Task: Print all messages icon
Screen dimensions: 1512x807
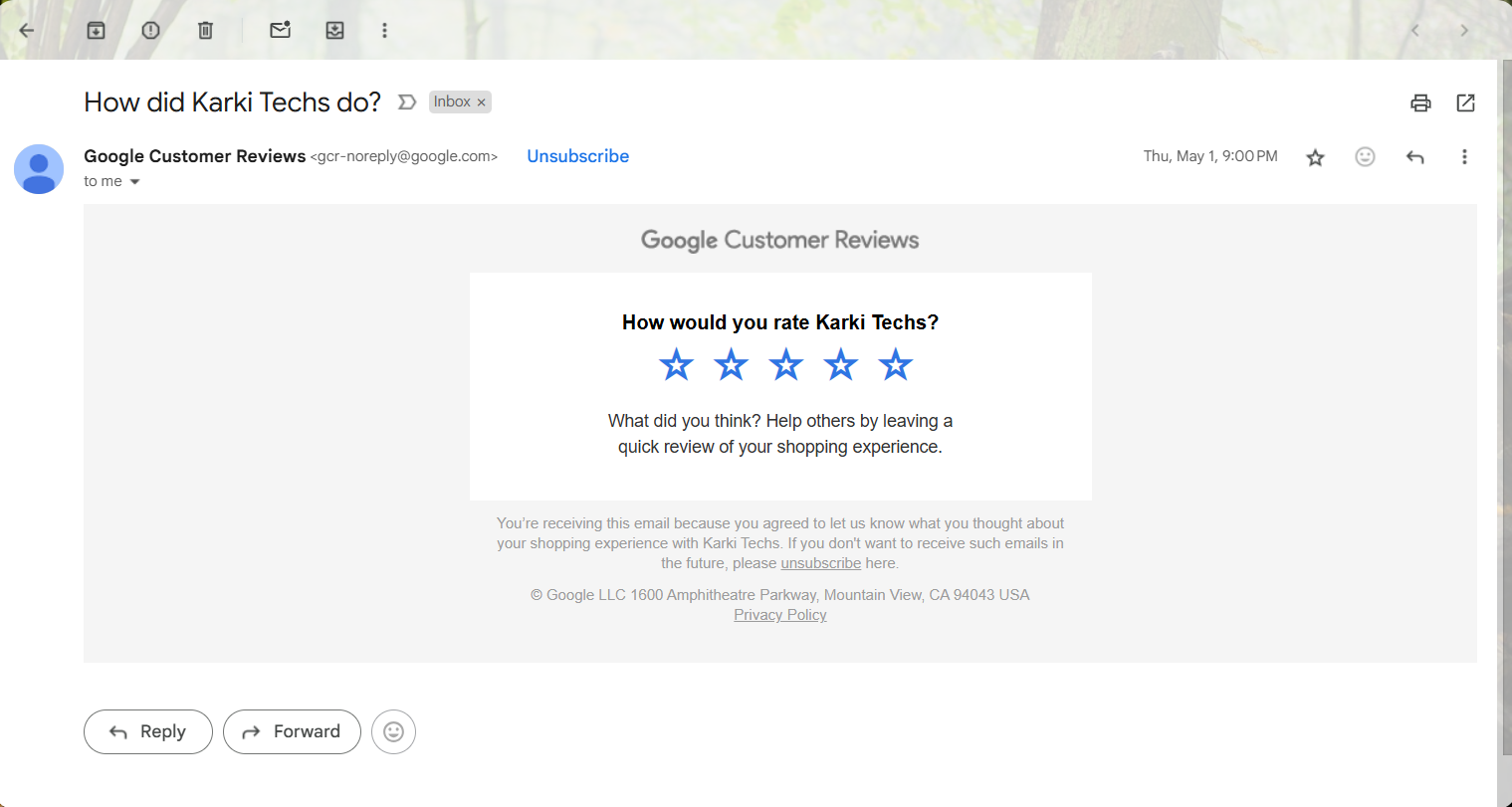Action: pos(1420,102)
